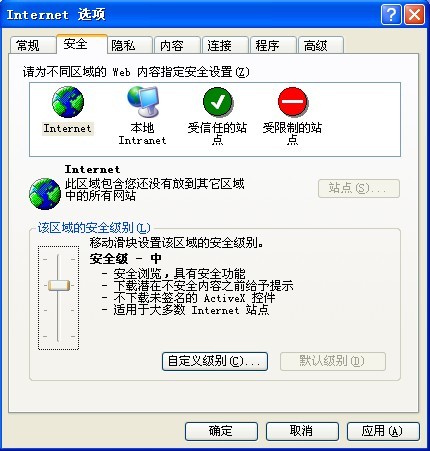This screenshot has height=451, width=430.
Task: Open the 连接 tab
Action: [x=225, y=45]
